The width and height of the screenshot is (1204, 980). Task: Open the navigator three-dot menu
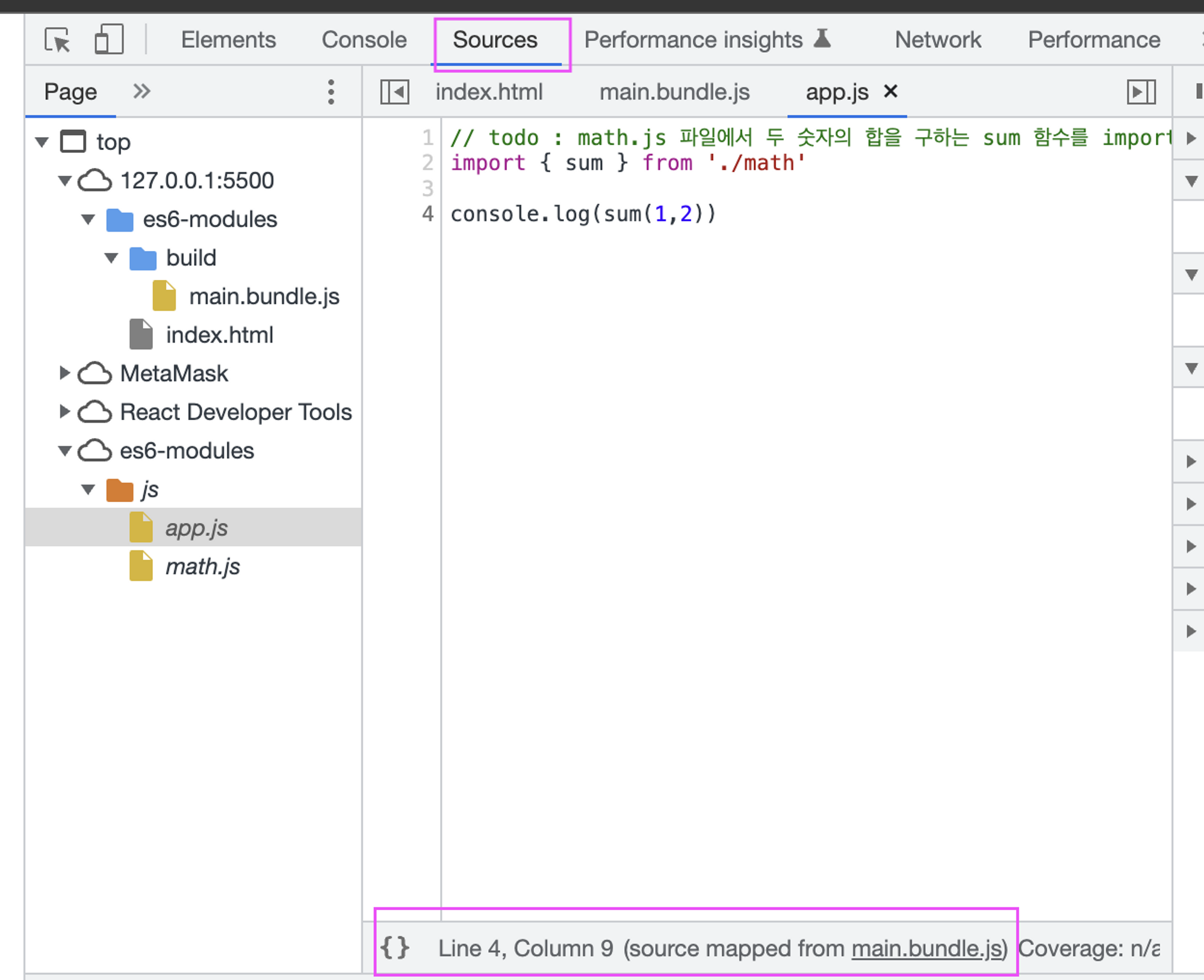click(331, 92)
